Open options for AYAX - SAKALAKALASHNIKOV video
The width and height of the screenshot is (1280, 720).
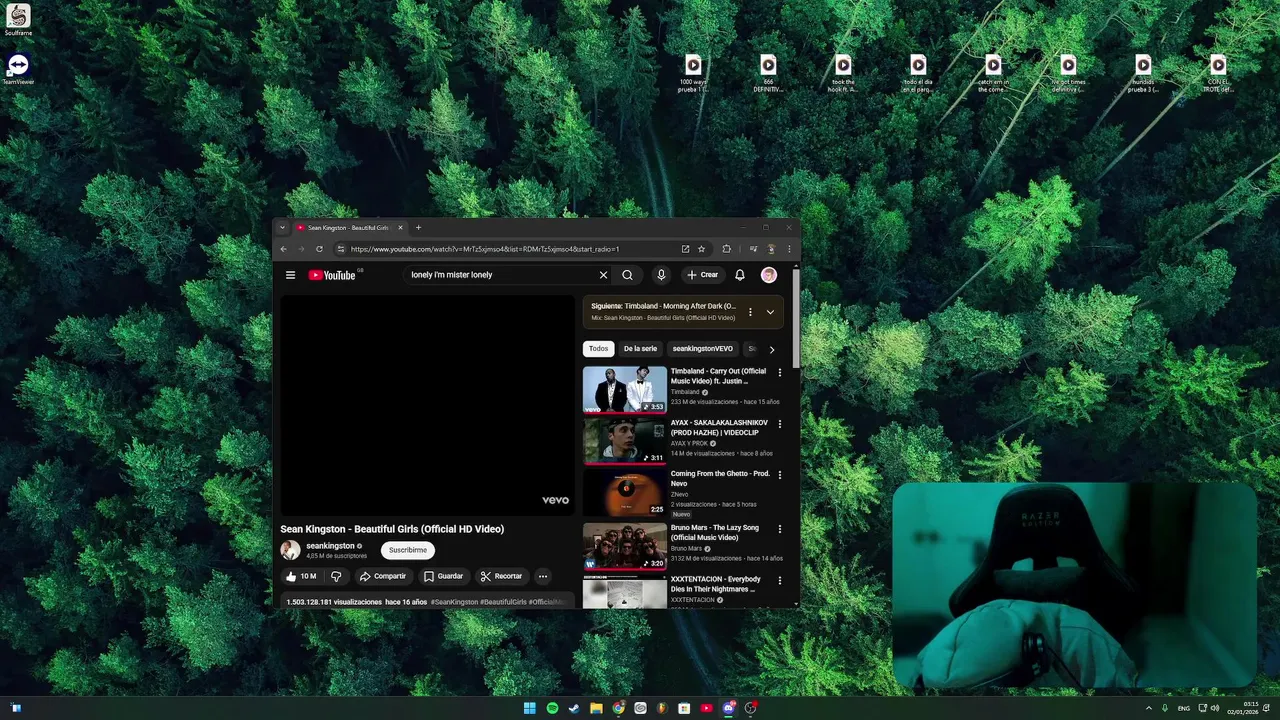click(780, 424)
